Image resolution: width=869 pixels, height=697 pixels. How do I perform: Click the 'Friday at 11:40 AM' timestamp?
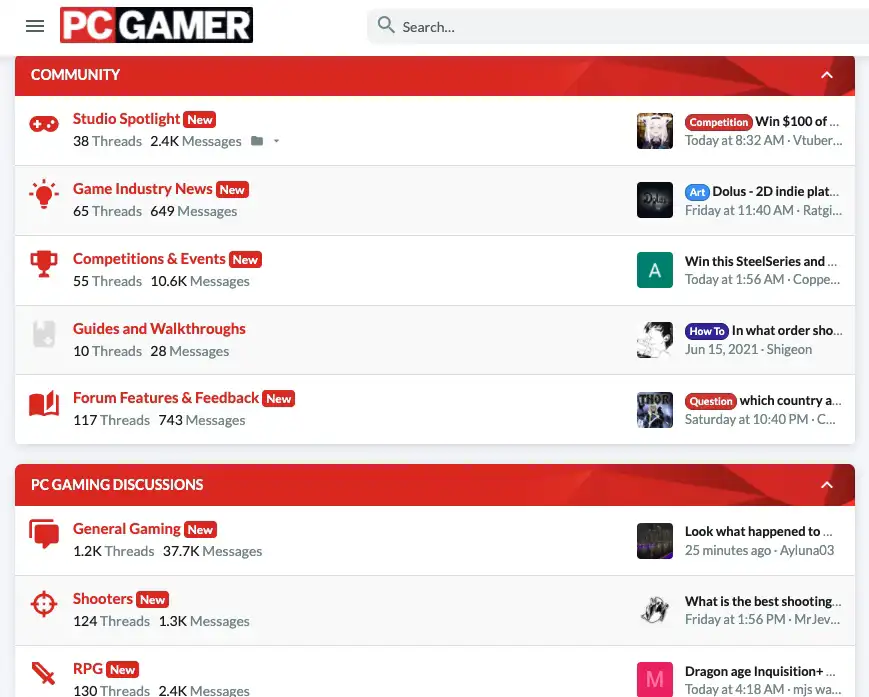click(739, 210)
